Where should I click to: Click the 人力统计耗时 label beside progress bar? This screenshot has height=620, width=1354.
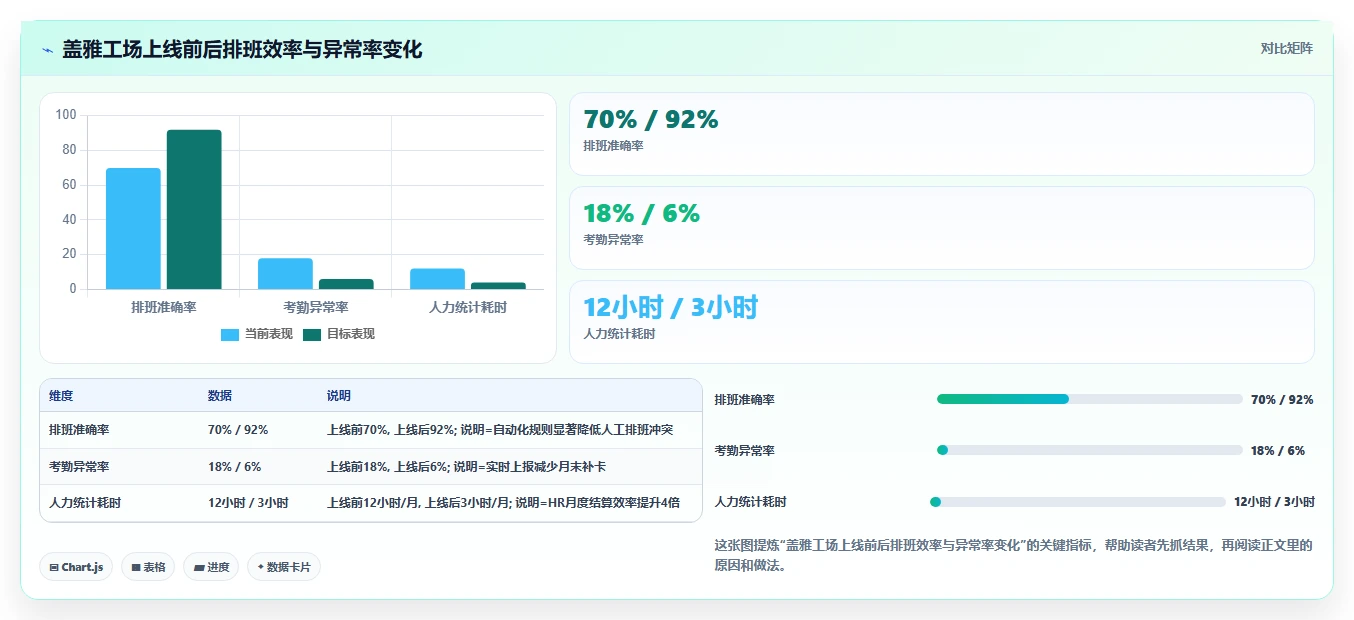pyautogui.click(x=751, y=502)
